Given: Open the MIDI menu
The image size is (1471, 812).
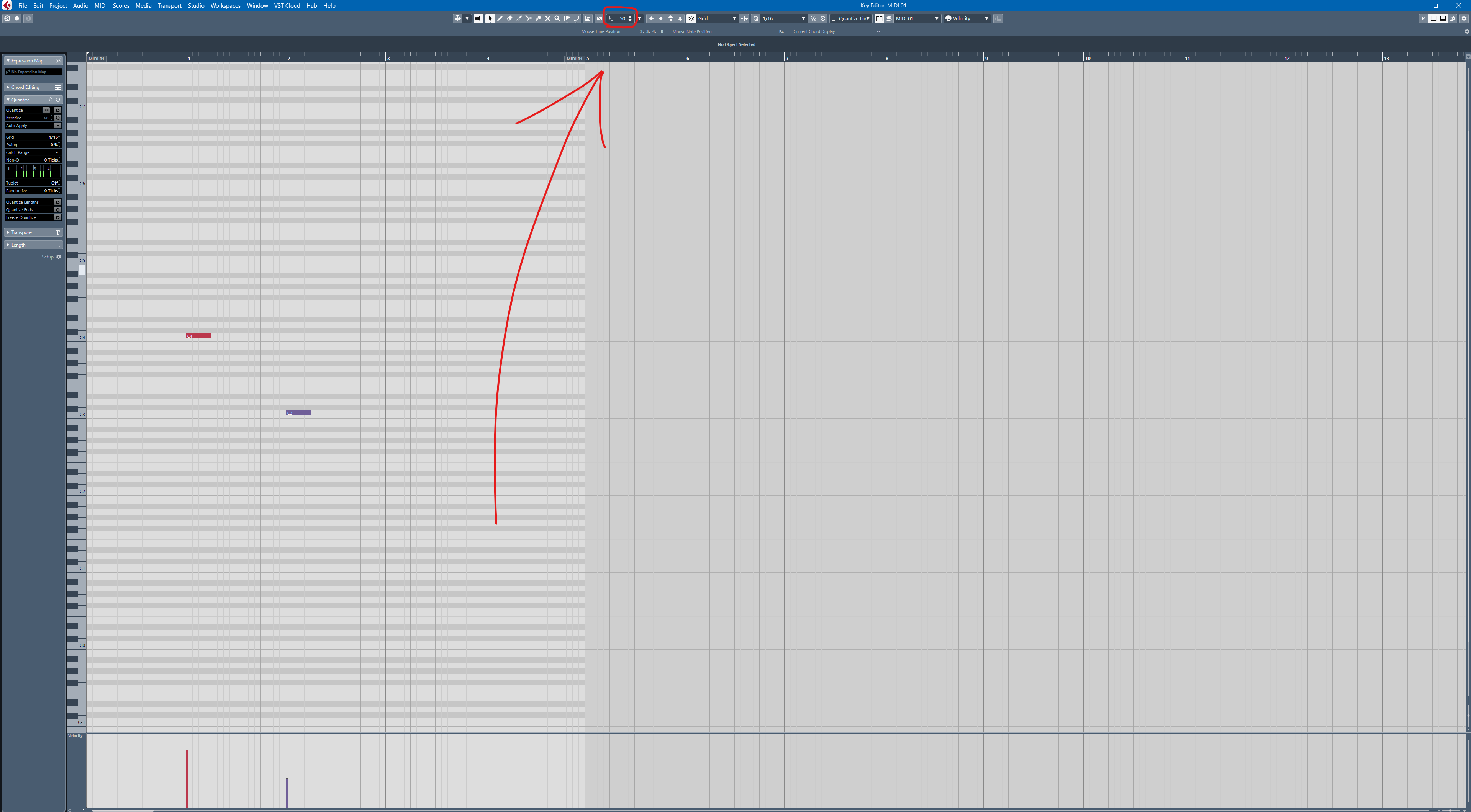Looking at the screenshot, I should [x=100, y=6].
